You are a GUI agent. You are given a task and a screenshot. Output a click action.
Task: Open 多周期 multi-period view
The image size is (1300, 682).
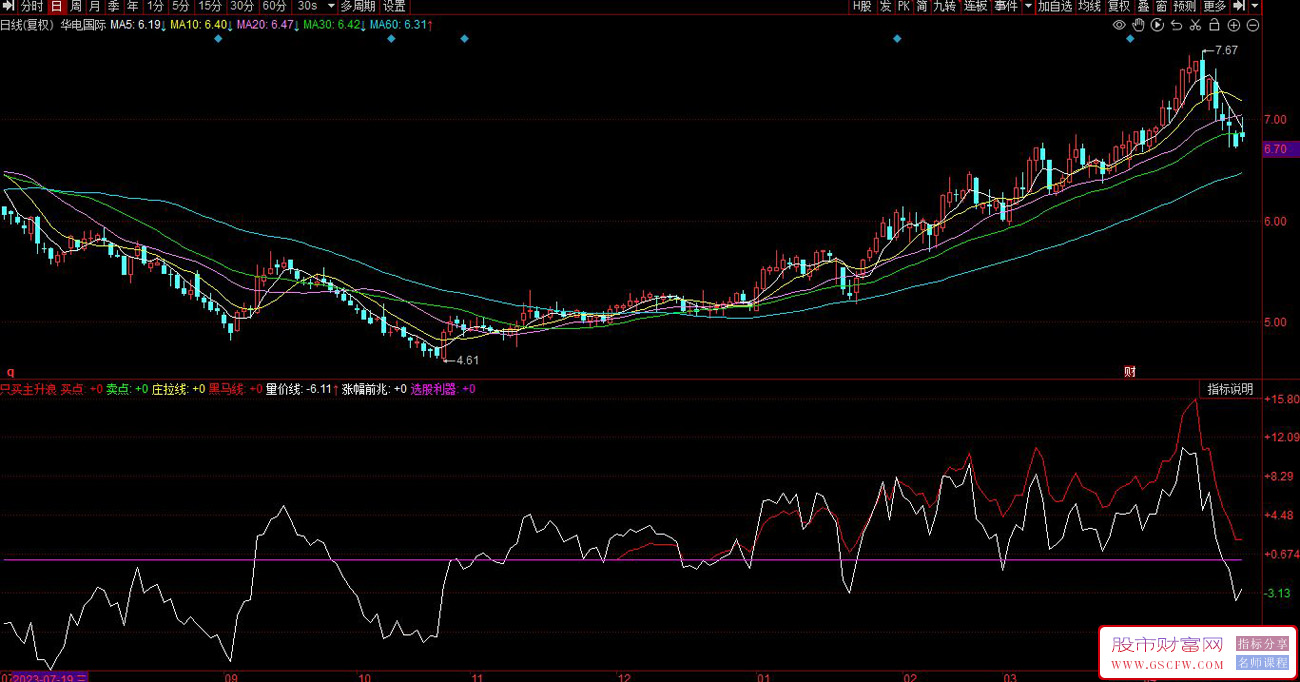click(x=359, y=6)
